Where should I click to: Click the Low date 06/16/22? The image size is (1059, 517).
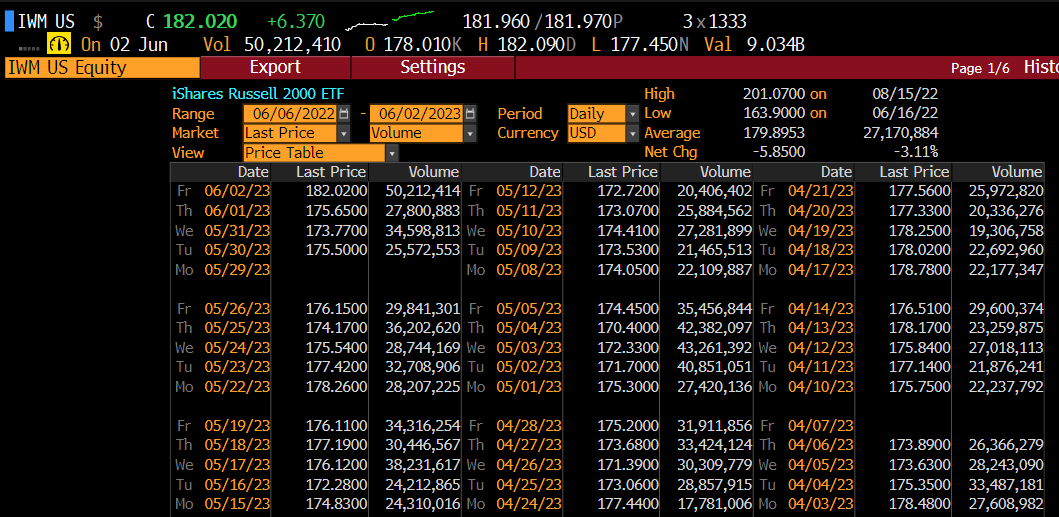[x=905, y=113]
